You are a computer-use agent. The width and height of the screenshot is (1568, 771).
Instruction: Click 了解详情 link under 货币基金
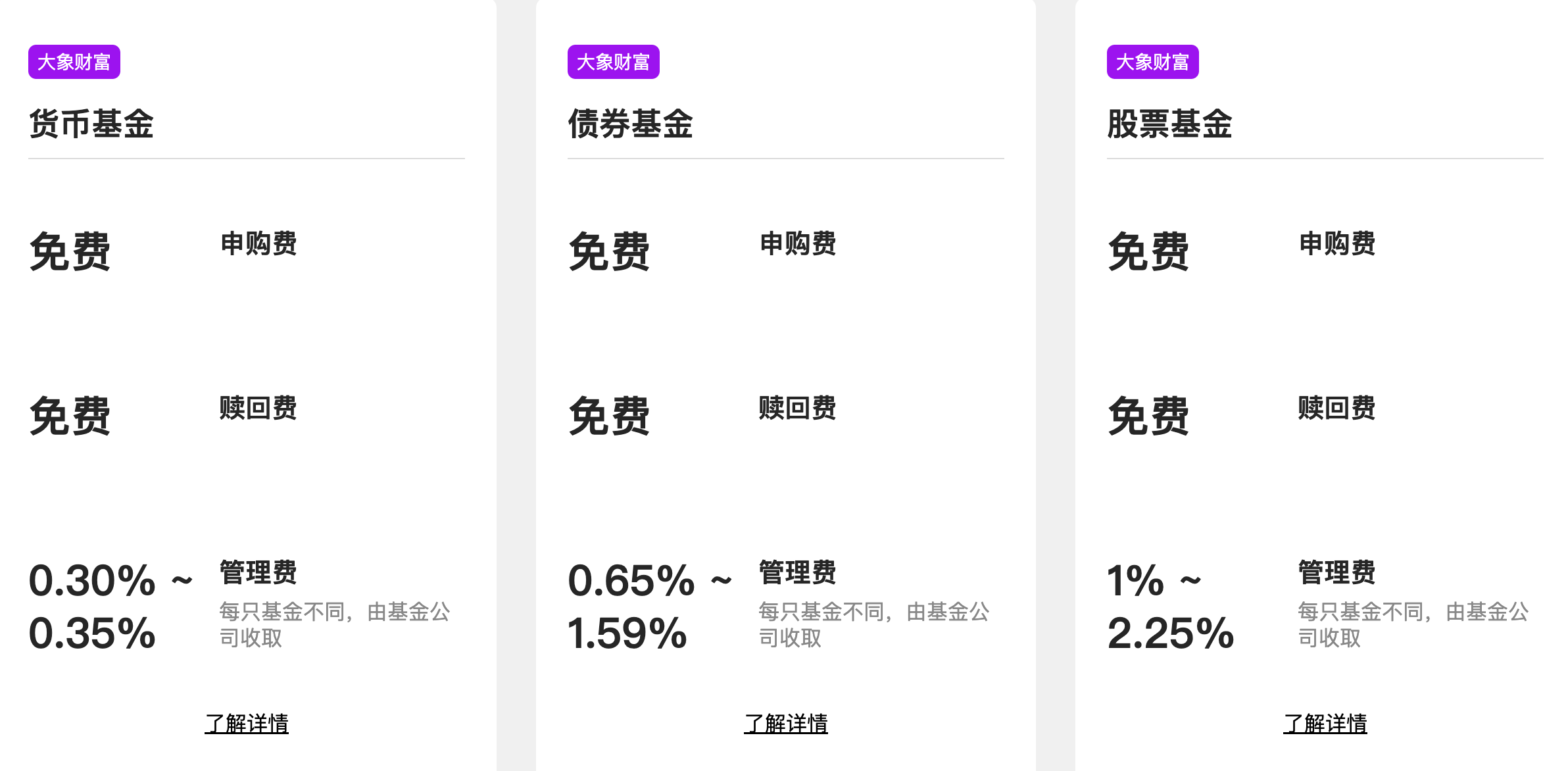(x=247, y=724)
